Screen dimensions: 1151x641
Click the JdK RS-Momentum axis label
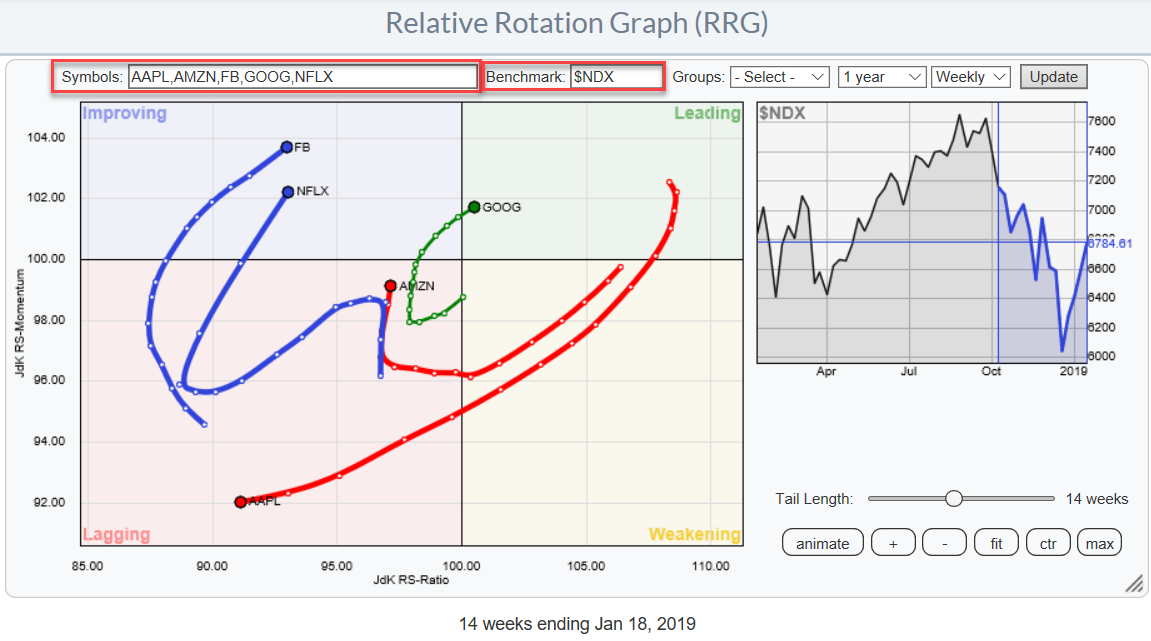(x=19, y=323)
